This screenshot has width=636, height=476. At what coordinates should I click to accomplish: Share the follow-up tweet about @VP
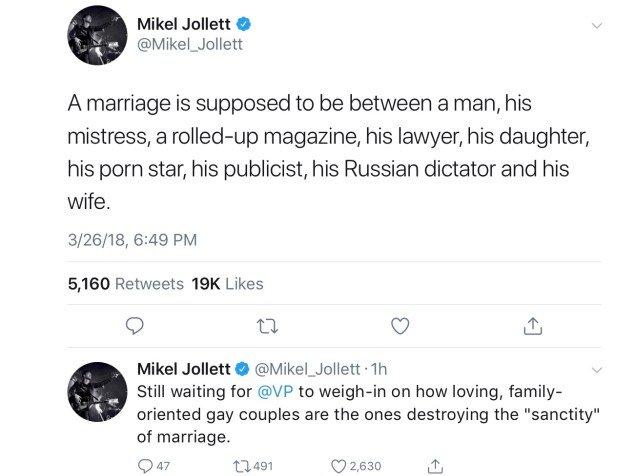(x=435, y=465)
